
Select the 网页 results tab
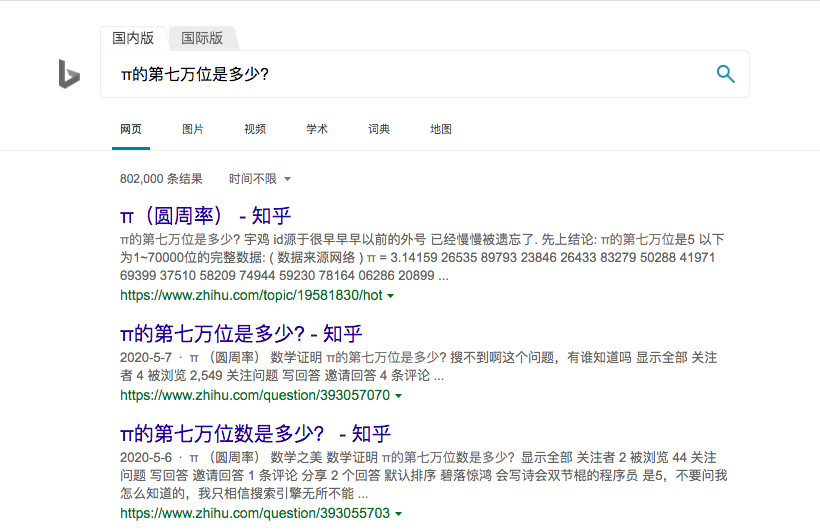131,129
